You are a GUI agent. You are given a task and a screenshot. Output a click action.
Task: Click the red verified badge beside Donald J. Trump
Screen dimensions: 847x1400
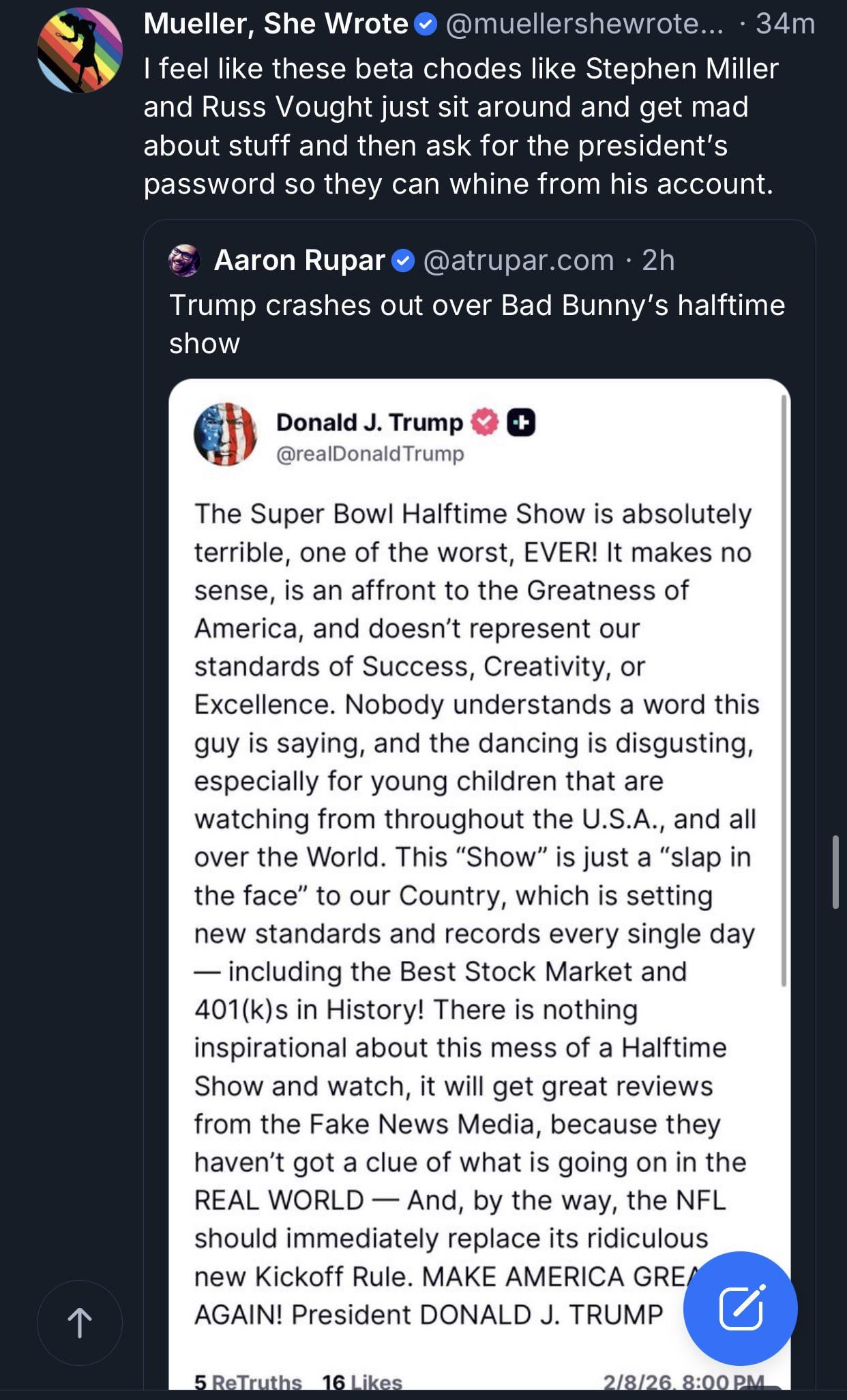pos(484,422)
